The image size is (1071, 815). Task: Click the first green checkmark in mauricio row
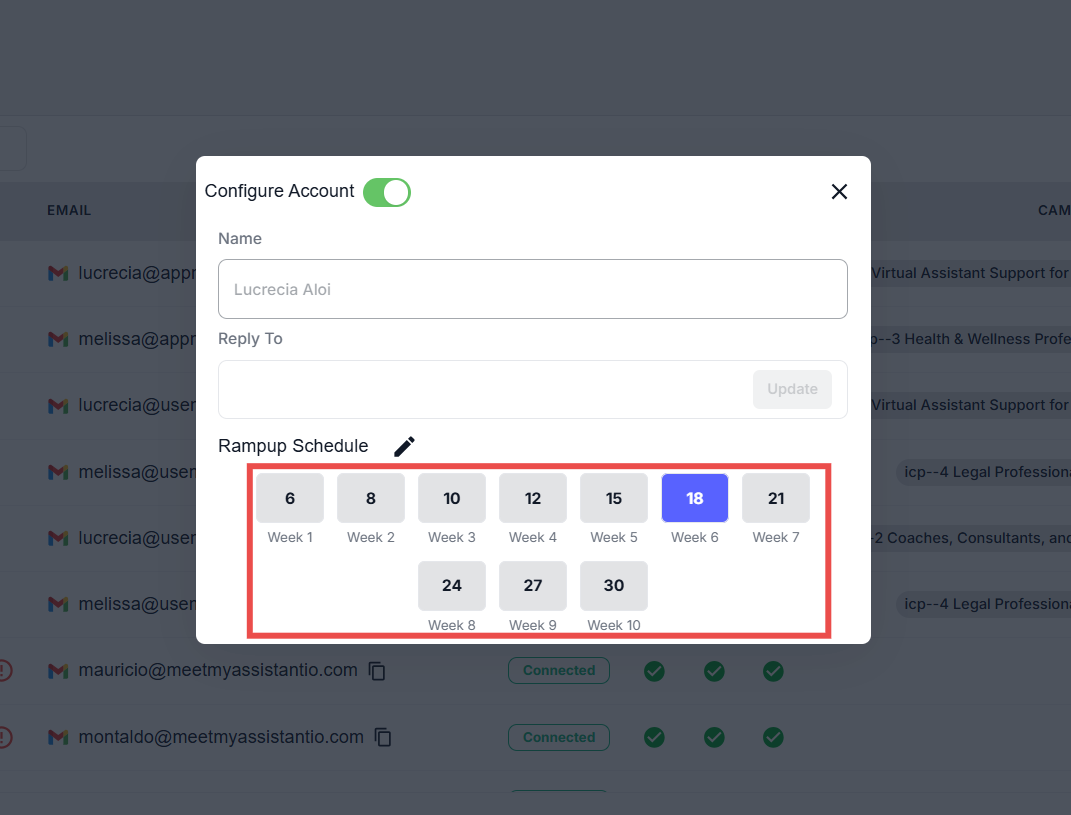point(654,671)
